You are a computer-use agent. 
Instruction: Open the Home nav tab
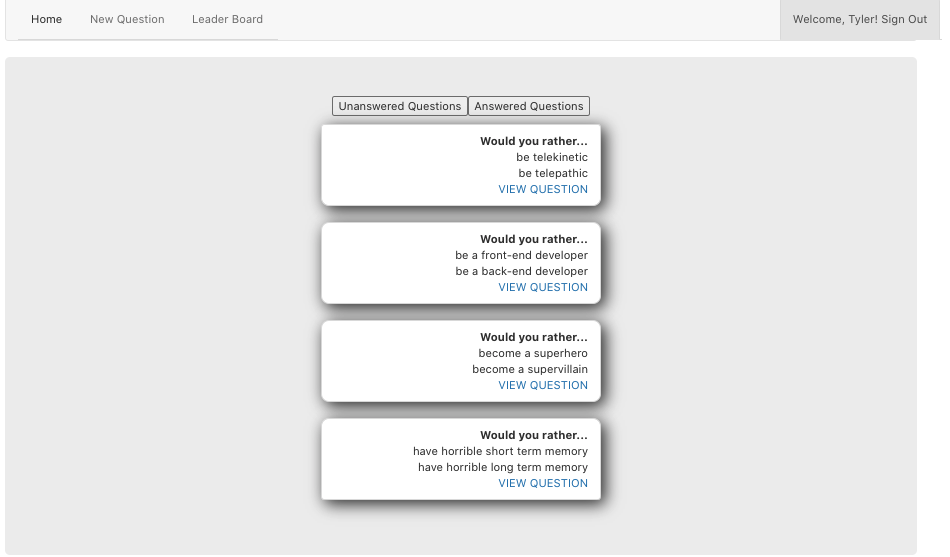(x=46, y=19)
